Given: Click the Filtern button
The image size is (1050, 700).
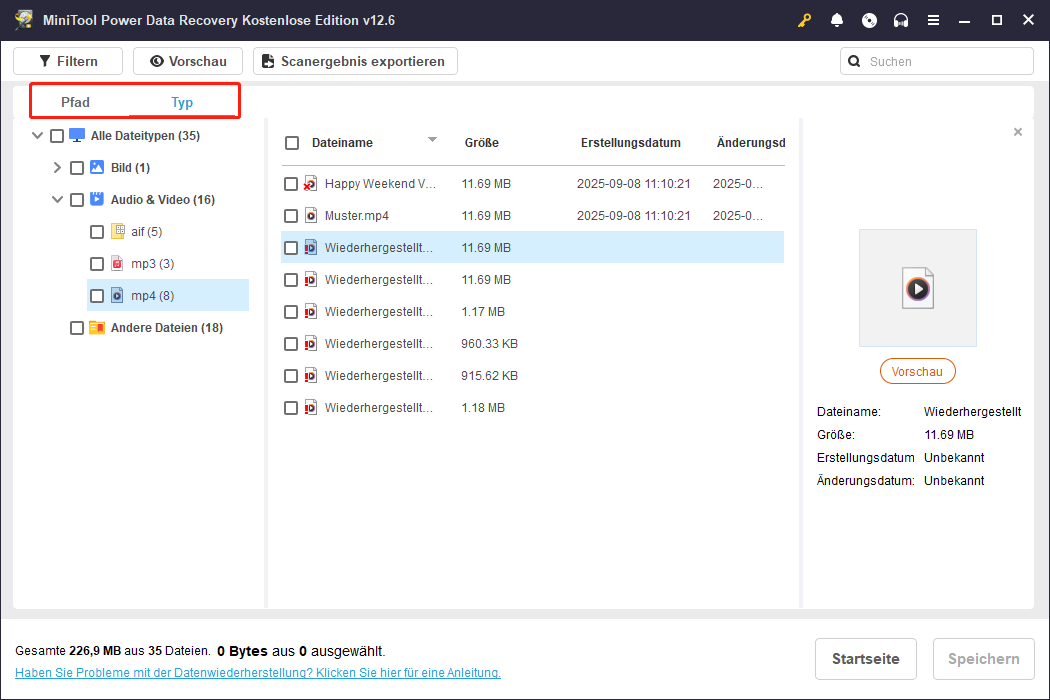Looking at the screenshot, I should coord(68,61).
